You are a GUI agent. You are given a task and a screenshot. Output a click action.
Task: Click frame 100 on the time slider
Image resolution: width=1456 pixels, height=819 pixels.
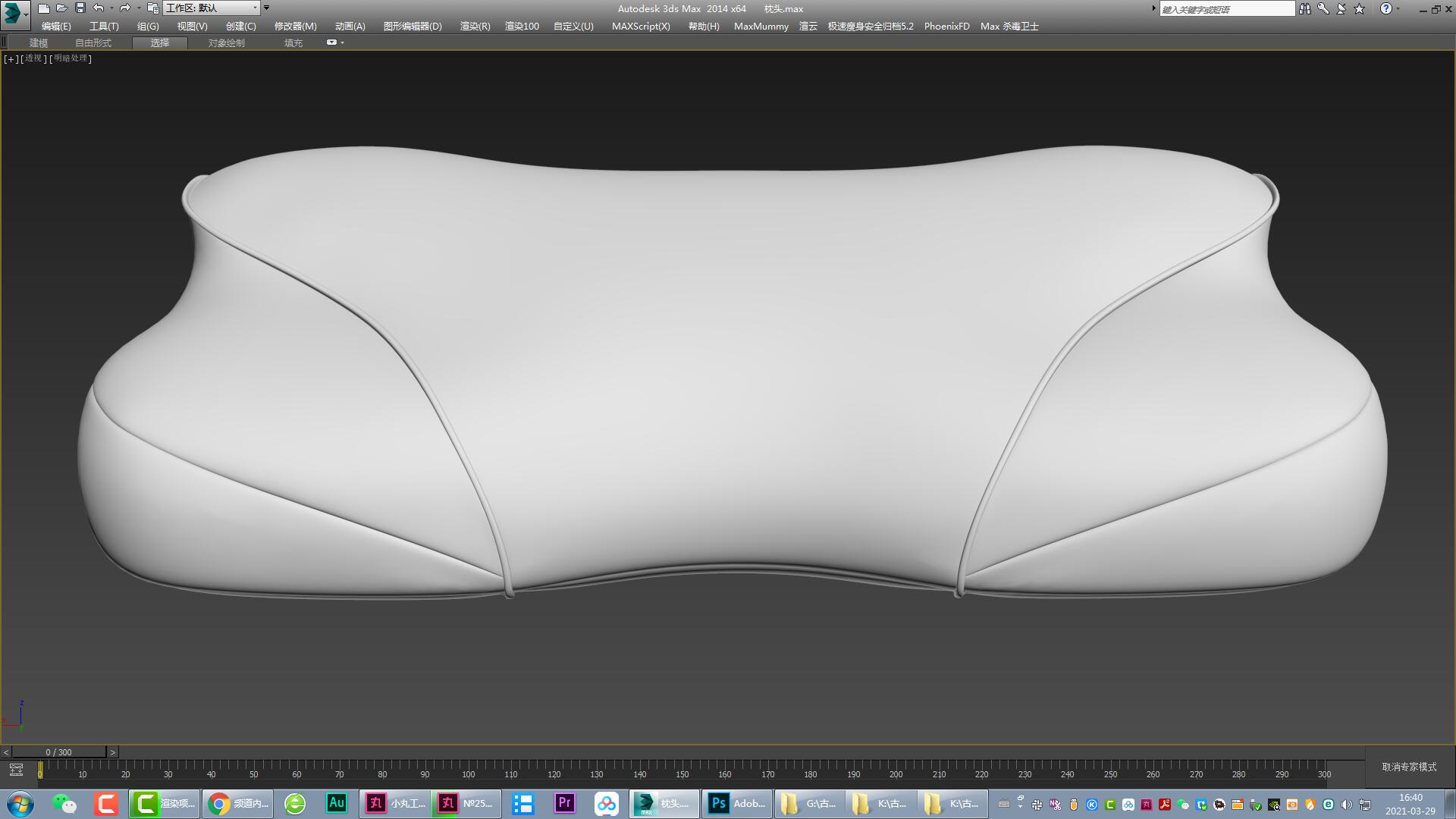pyautogui.click(x=469, y=770)
